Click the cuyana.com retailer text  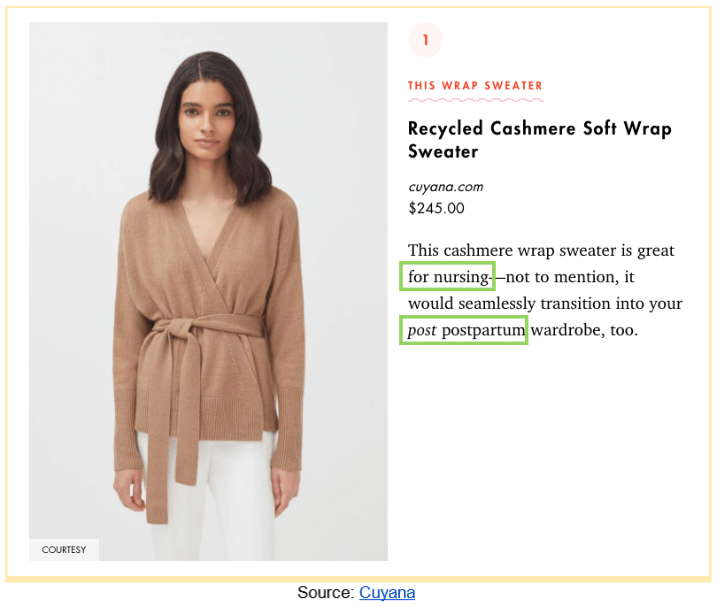(x=445, y=187)
